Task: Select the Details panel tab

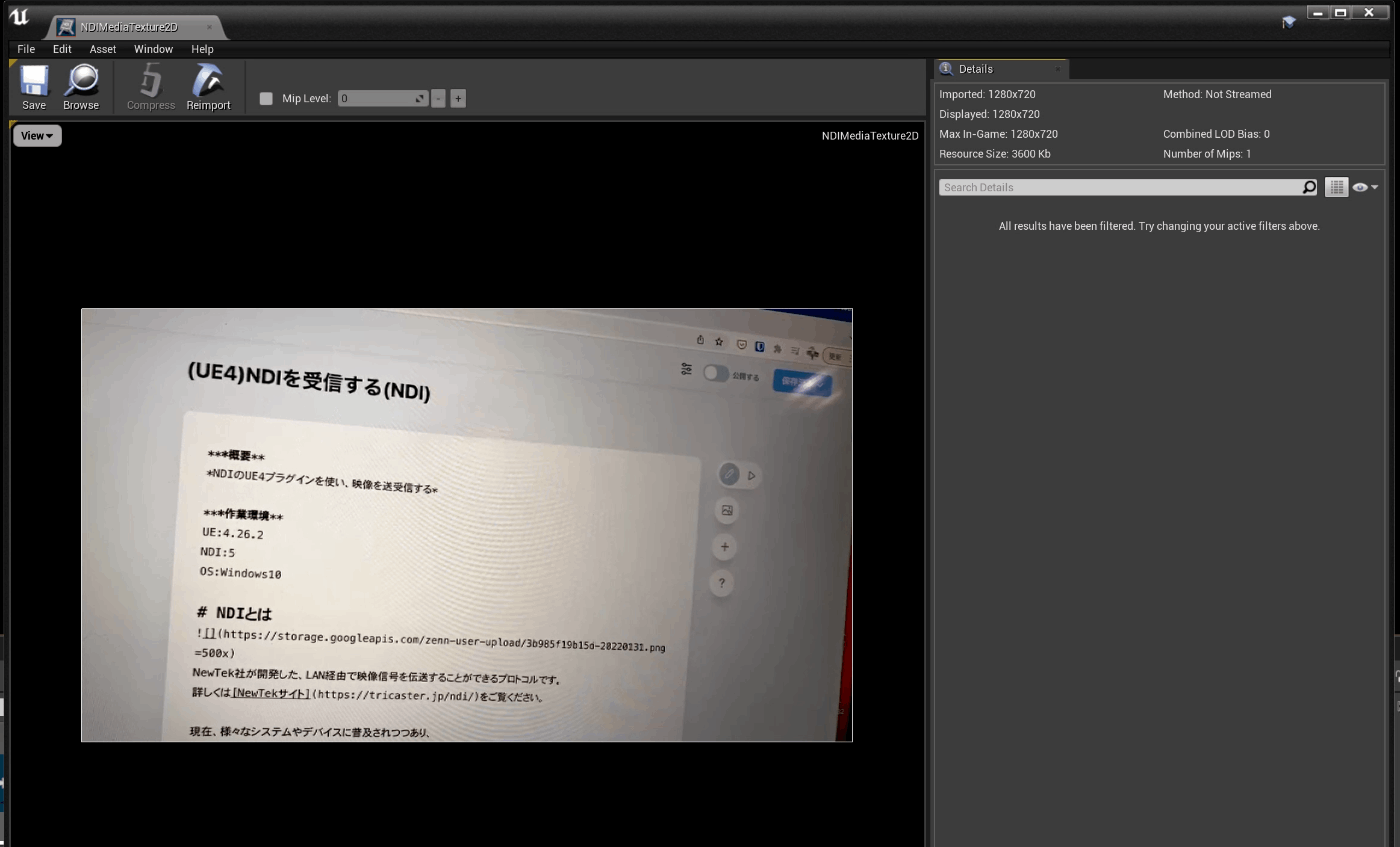Action: pos(1001,69)
